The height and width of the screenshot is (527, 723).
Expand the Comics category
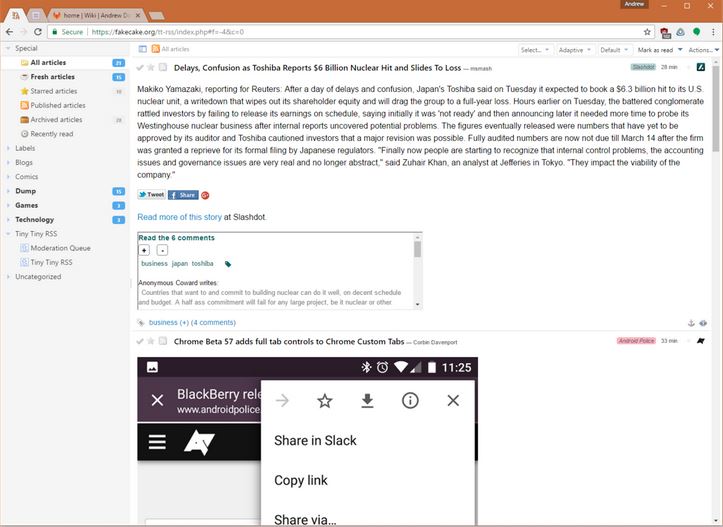click(x=8, y=177)
